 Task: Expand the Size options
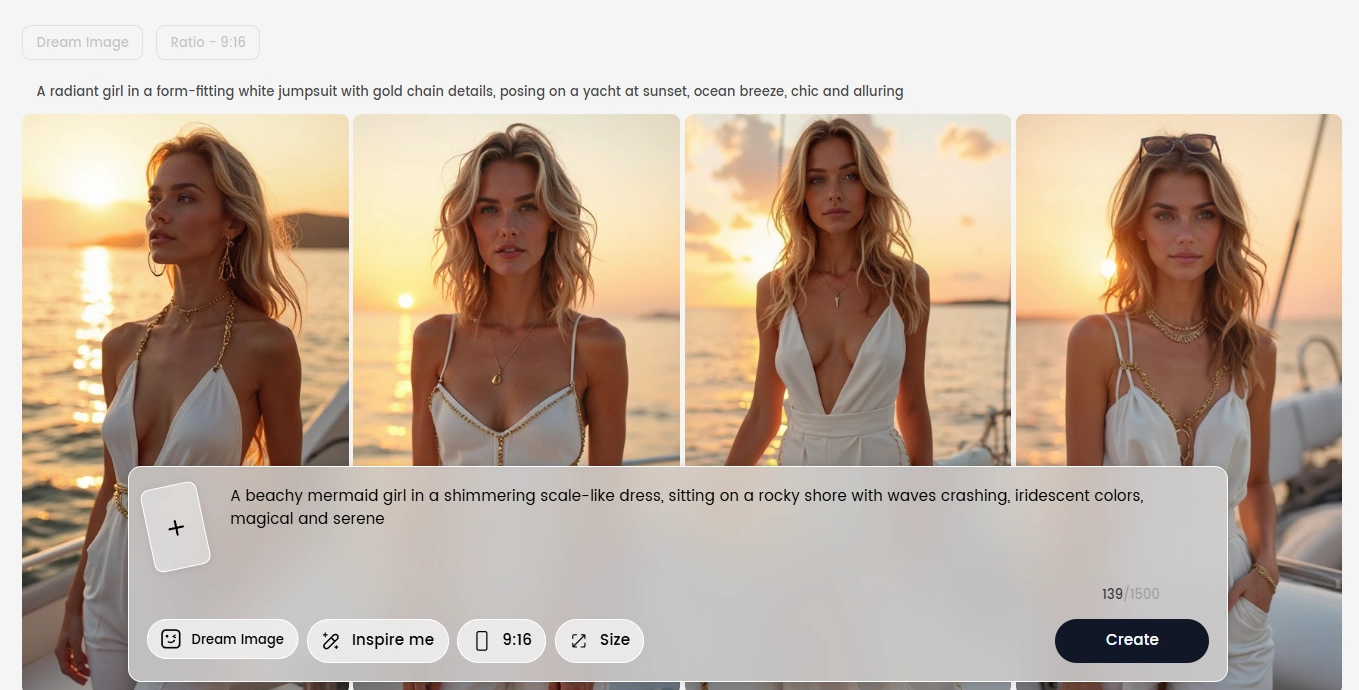[599, 640]
